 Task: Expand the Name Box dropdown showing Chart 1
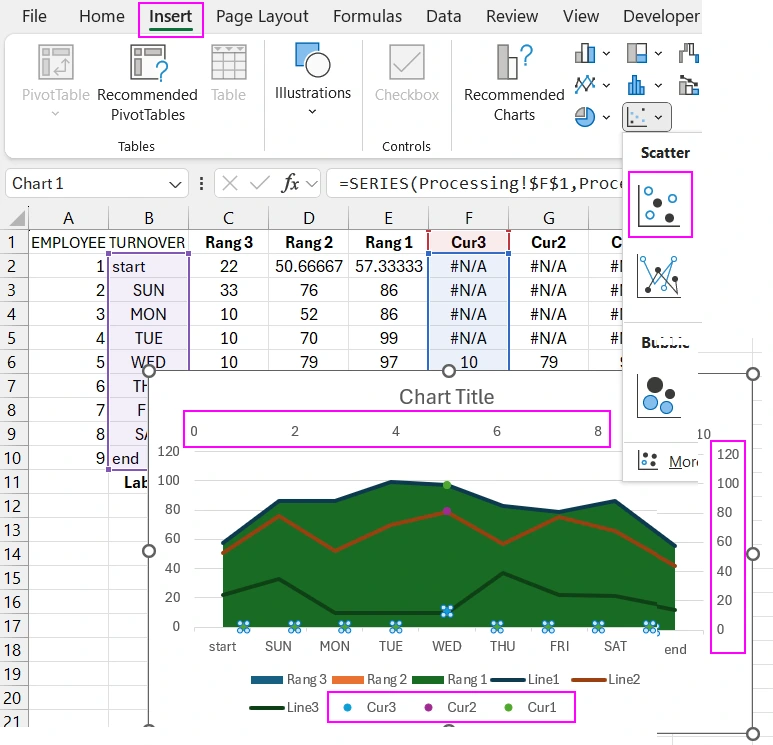pyautogui.click(x=176, y=184)
